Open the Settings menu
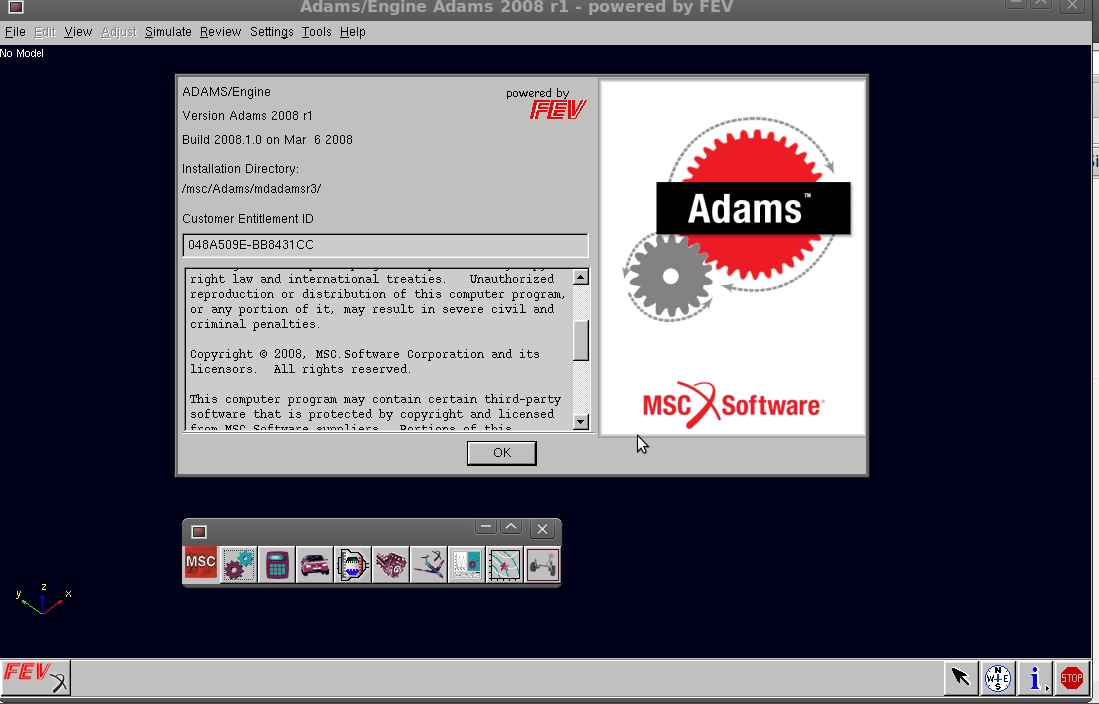 pyautogui.click(x=271, y=32)
